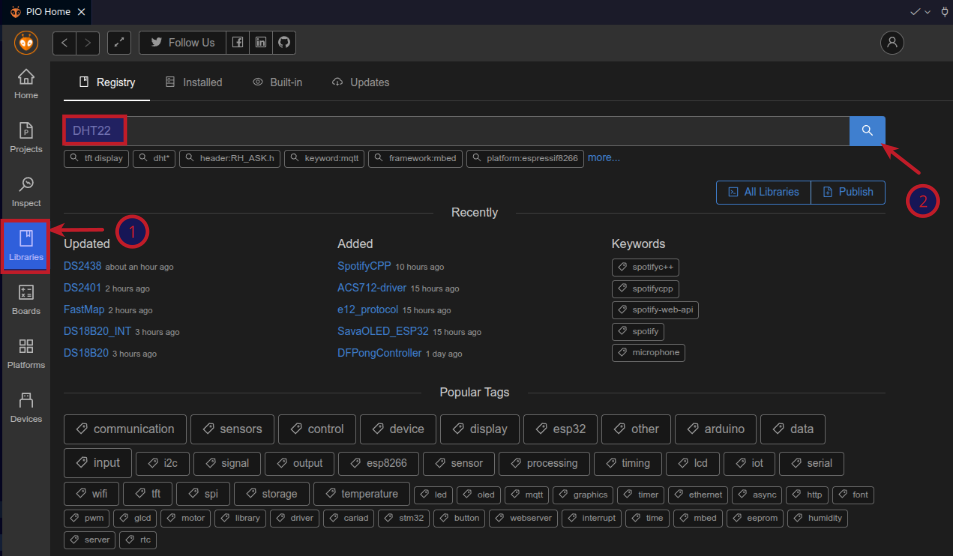This screenshot has height=556, width=953.
Task: Select the 'arduino' popular tag
Action: 715,429
